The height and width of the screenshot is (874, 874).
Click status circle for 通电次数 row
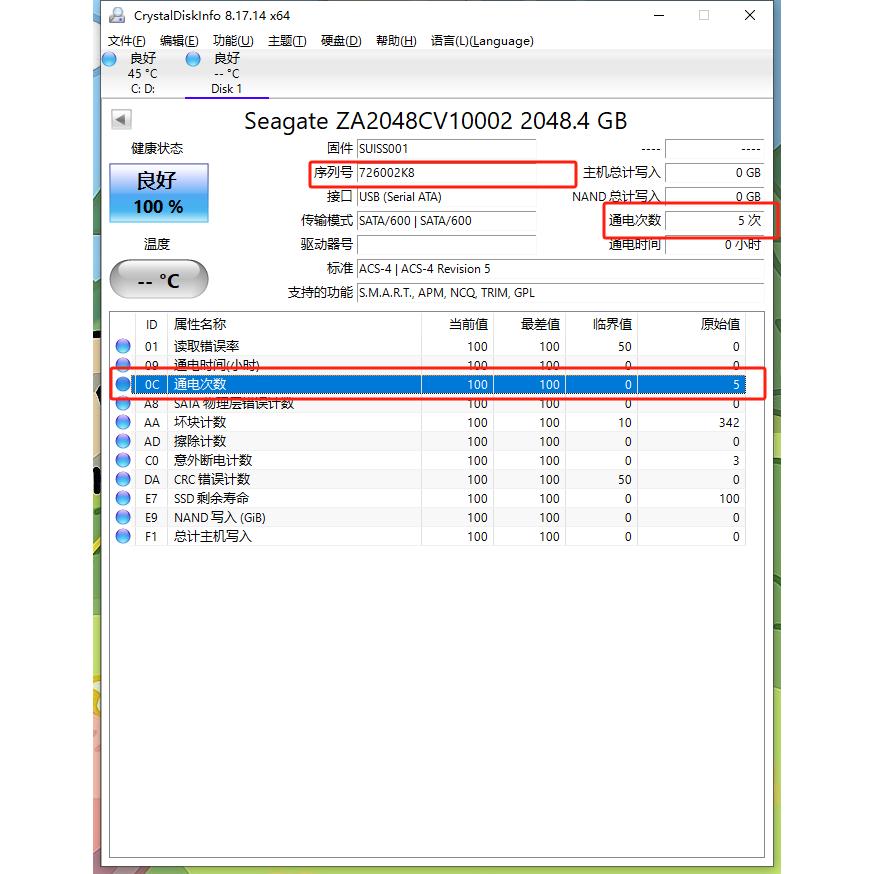click(x=123, y=384)
